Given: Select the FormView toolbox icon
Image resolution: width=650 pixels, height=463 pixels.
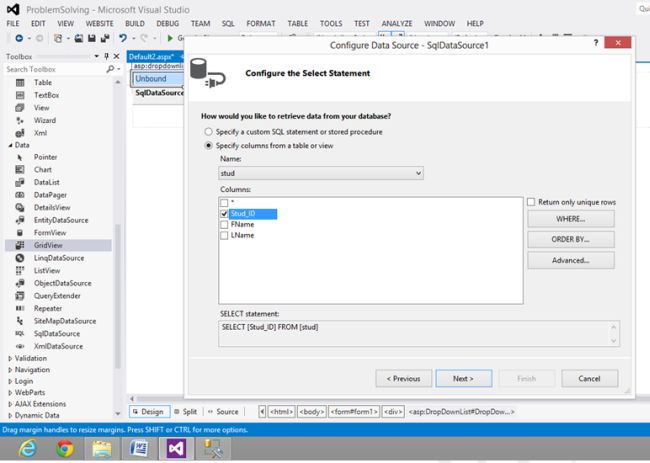Looking at the screenshot, I should click(x=20, y=233).
